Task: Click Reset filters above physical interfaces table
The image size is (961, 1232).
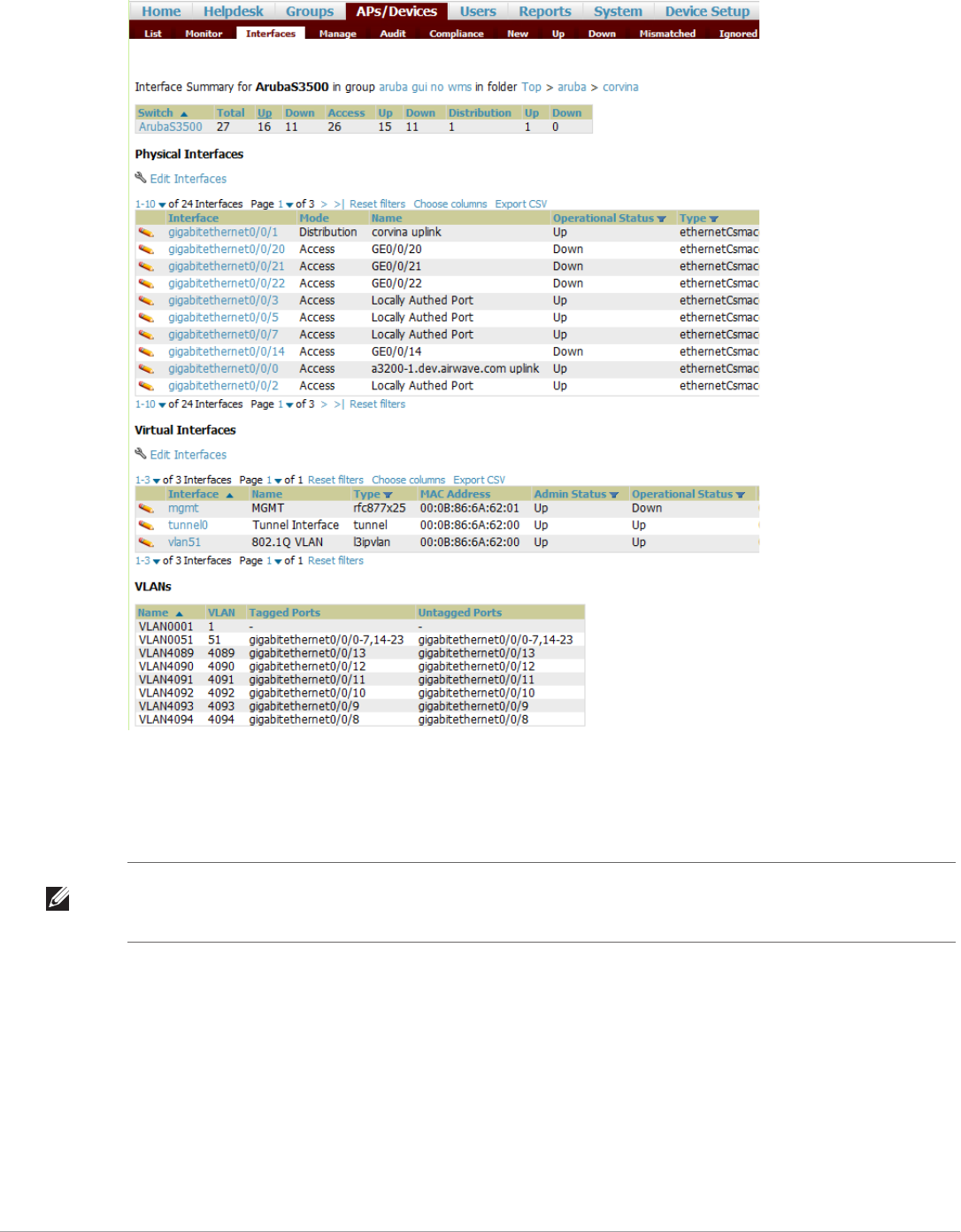Action: [x=377, y=204]
